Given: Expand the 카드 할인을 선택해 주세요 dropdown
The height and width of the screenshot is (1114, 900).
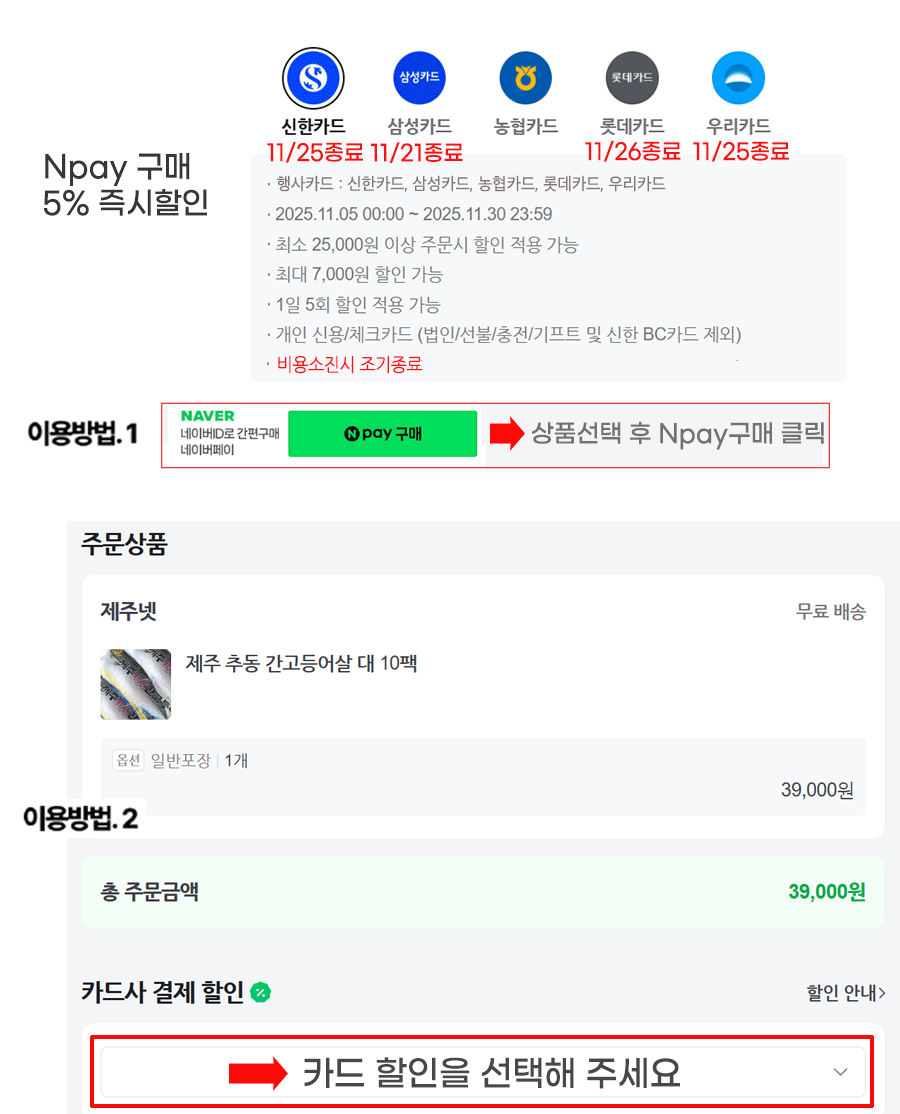Looking at the screenshot, I should click(x=483, y=1072).
